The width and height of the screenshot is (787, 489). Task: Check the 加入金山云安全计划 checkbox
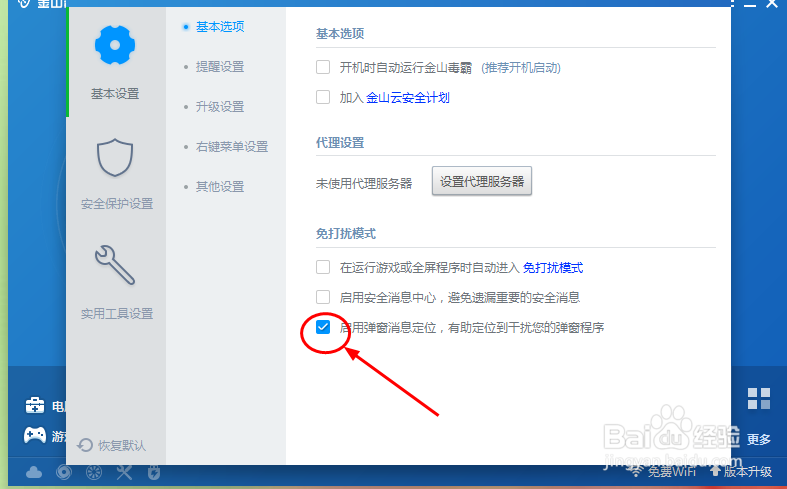tap(323, 97)
